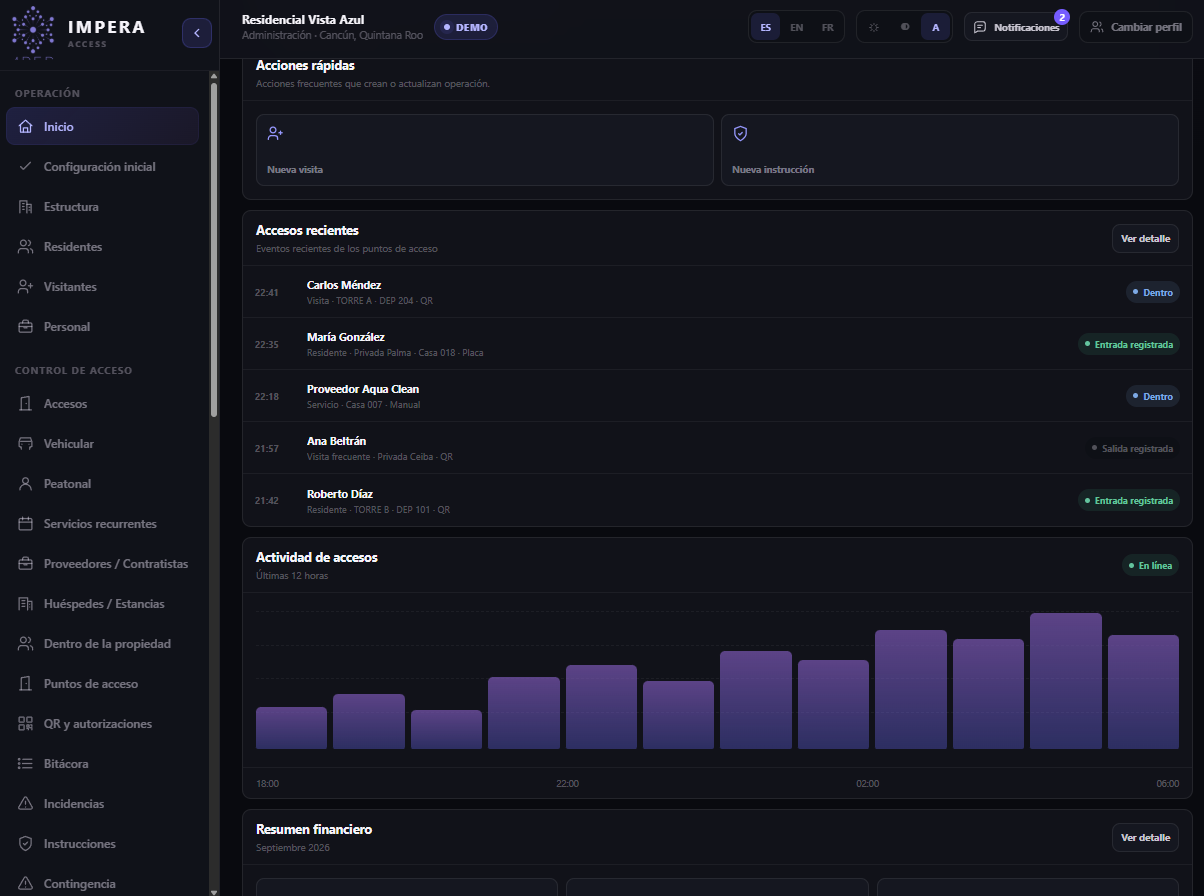Click the Servicios recurrentes calendar icon
Screen dimensions: 1204x896
26,524
